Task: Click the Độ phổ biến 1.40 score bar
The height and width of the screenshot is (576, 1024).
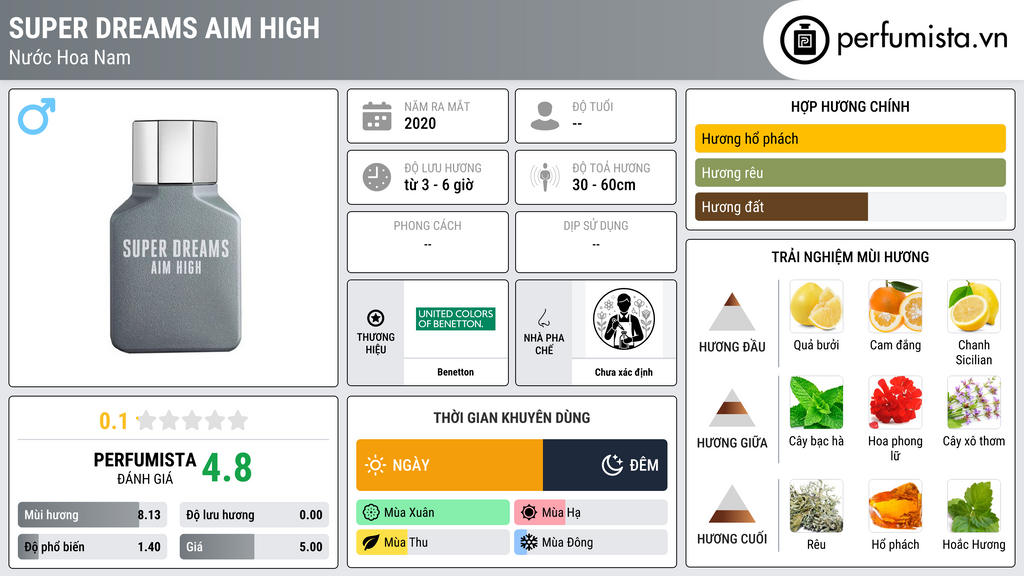Action: 92,547
